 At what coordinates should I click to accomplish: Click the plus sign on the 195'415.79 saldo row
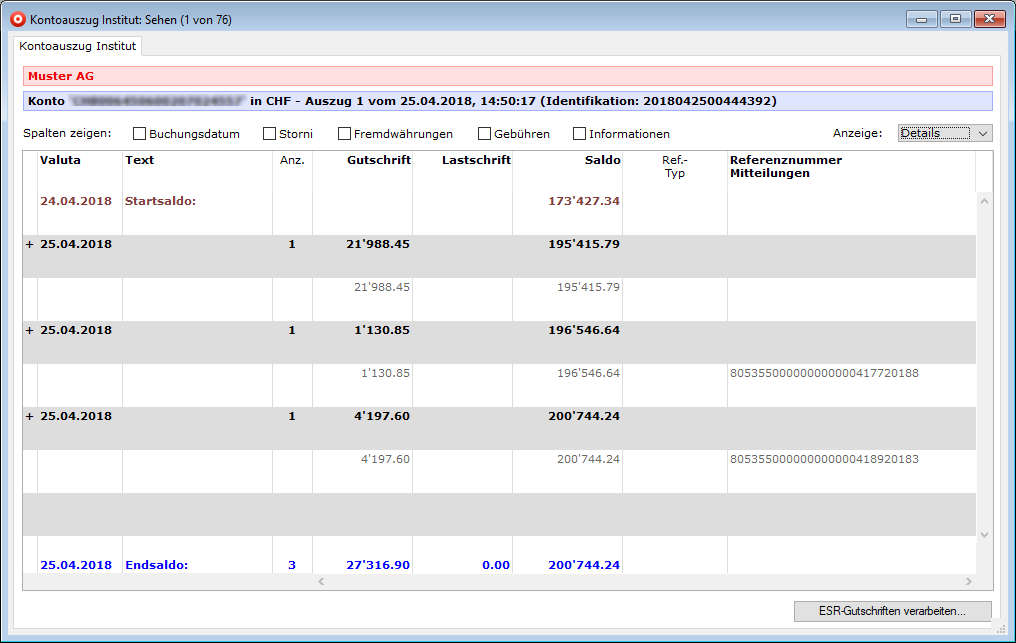point(29,244)
